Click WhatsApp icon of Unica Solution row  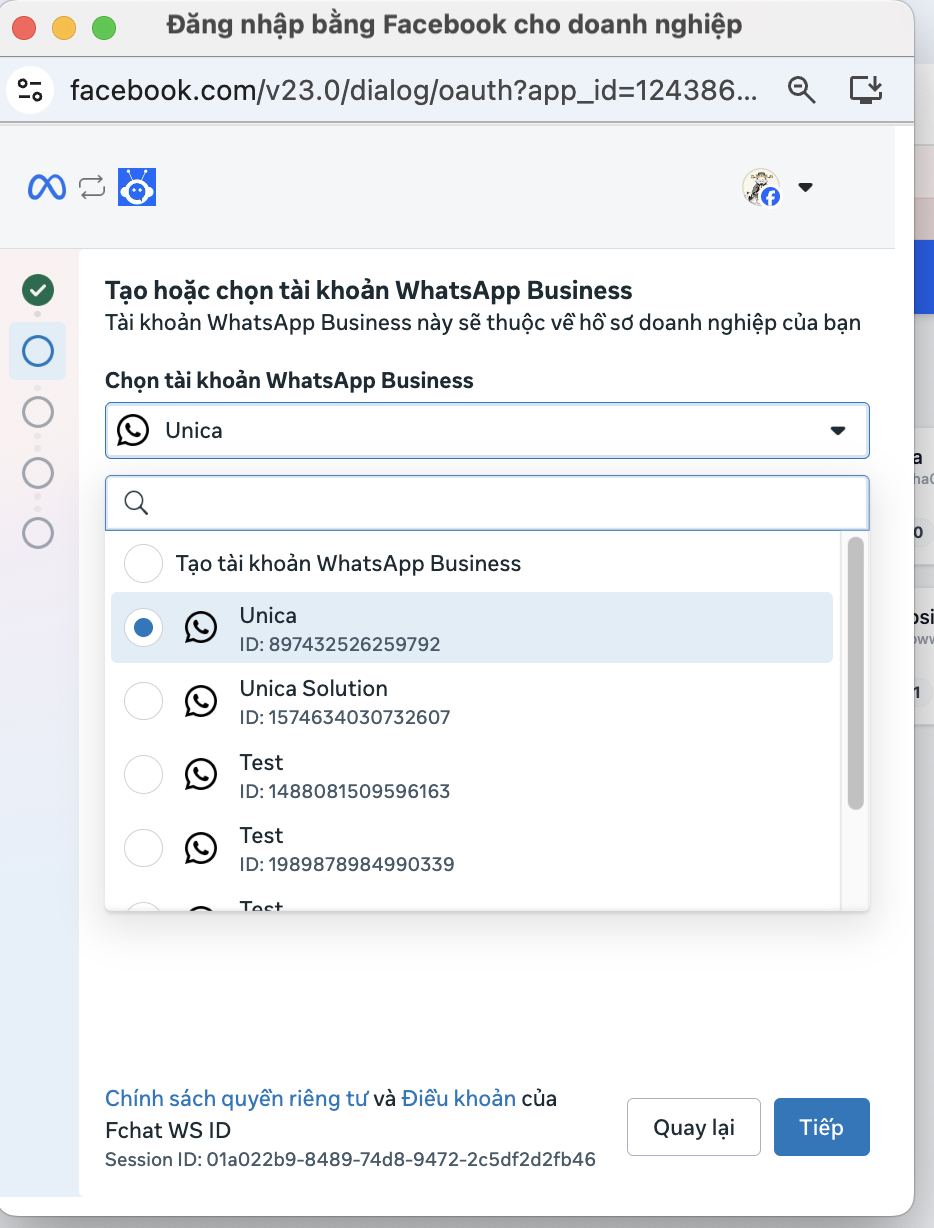[201, 701]
